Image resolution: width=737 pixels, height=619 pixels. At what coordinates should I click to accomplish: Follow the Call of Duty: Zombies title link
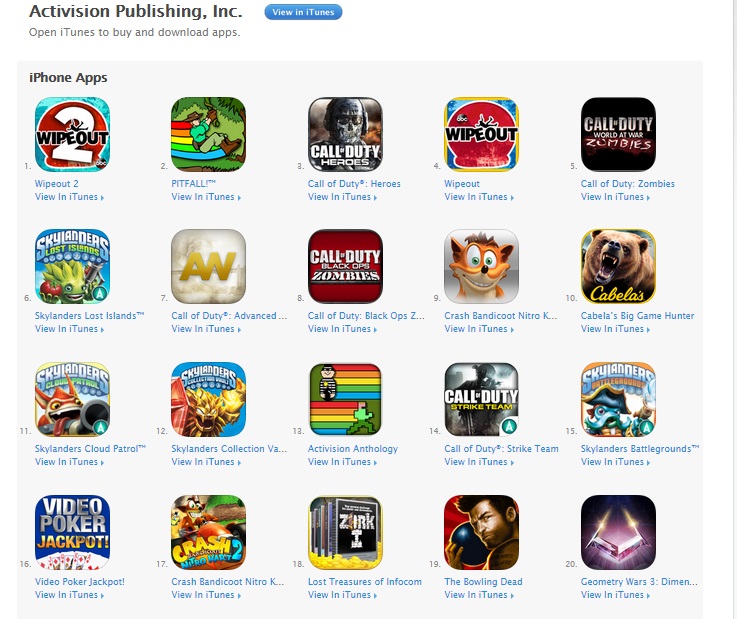(627, 184)
